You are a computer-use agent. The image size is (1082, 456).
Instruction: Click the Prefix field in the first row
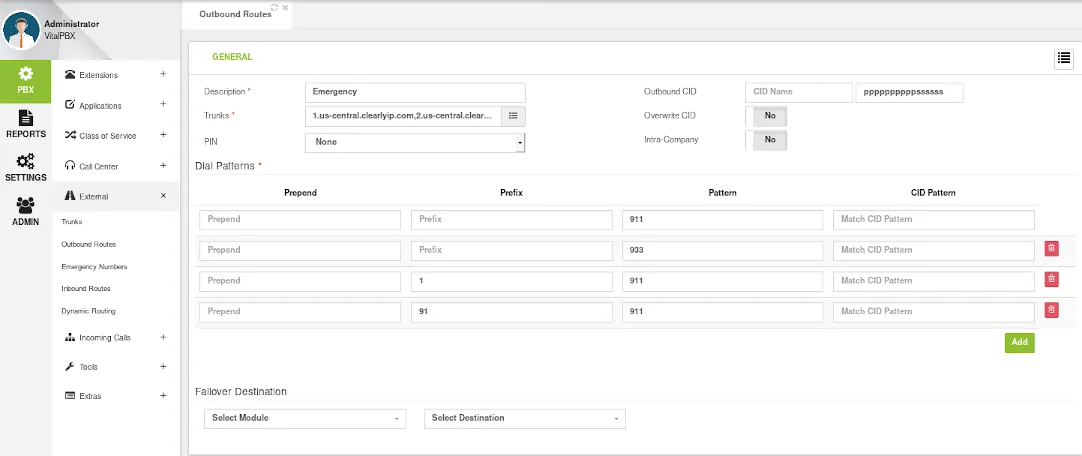click(511, 220)
